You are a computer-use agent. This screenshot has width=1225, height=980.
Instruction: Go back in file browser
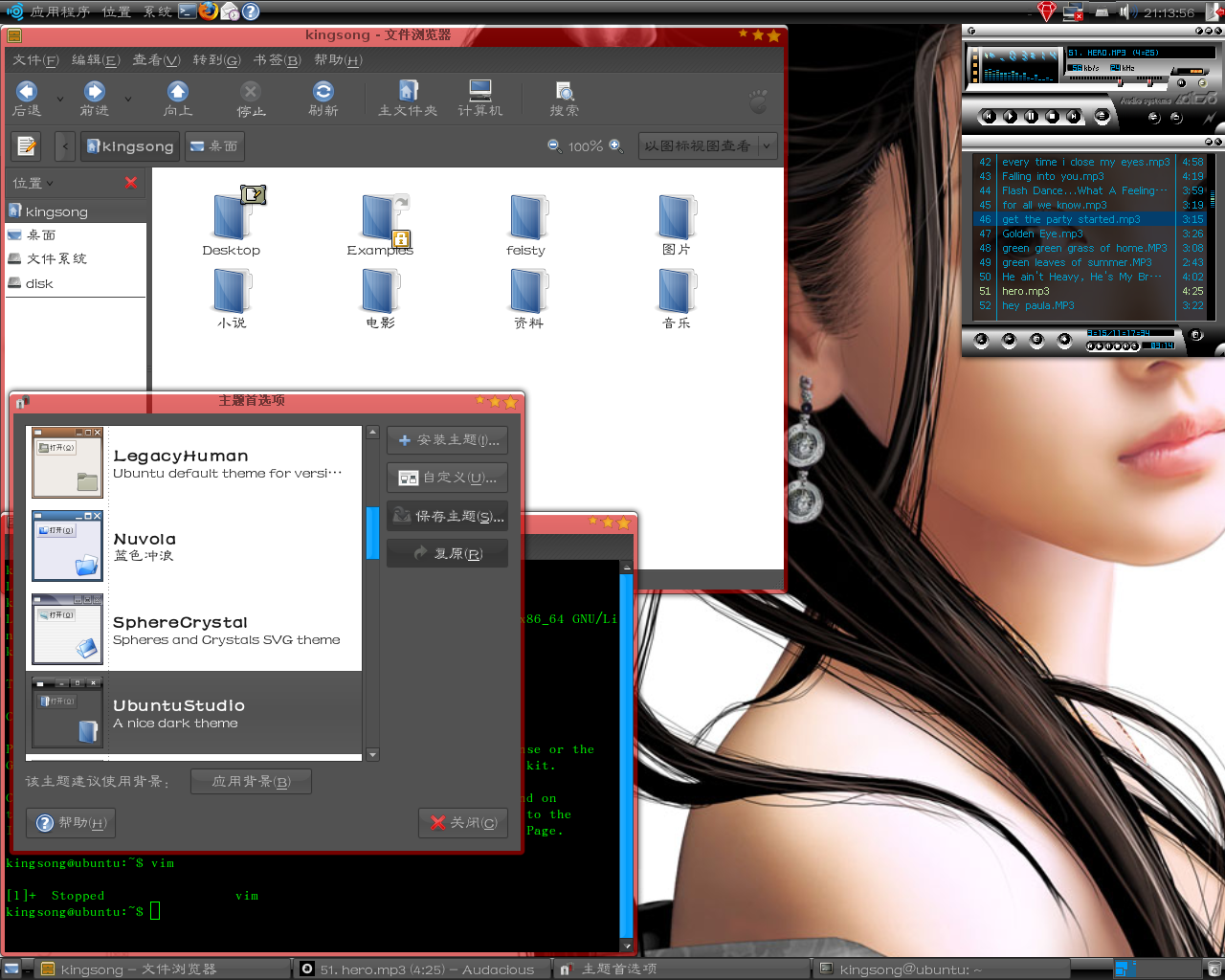point(27,98)
